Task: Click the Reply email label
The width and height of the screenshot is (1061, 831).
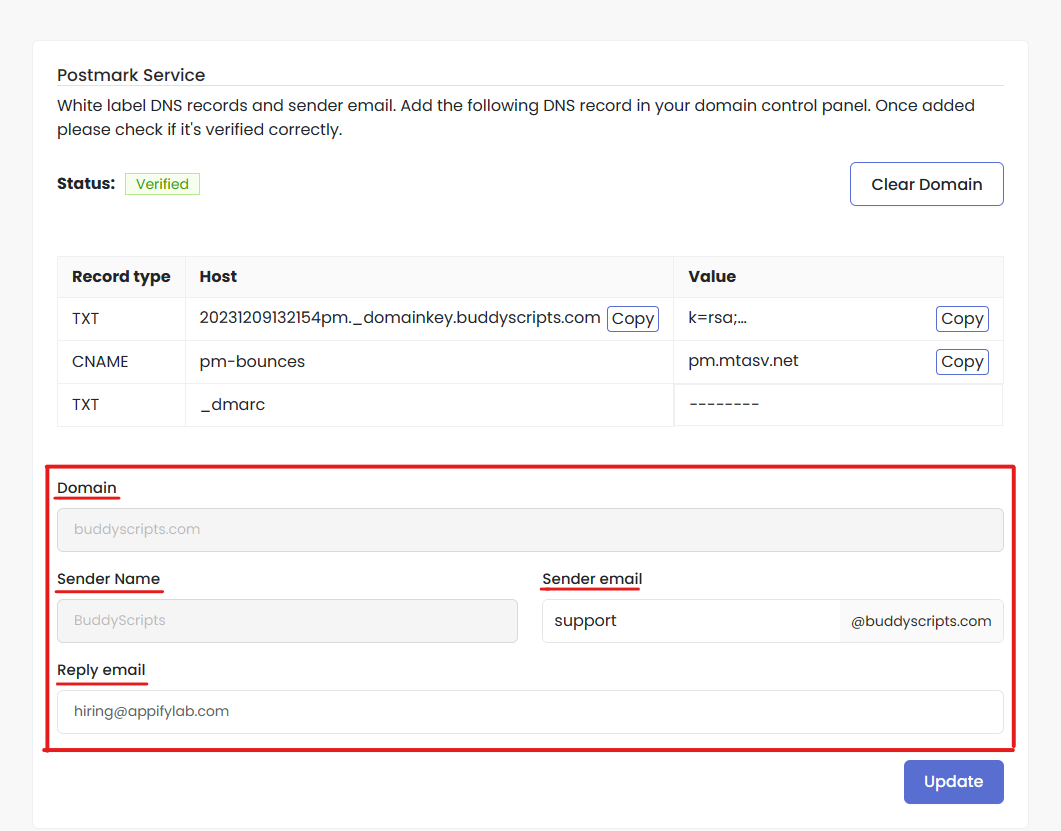Action: click(101, 670)
